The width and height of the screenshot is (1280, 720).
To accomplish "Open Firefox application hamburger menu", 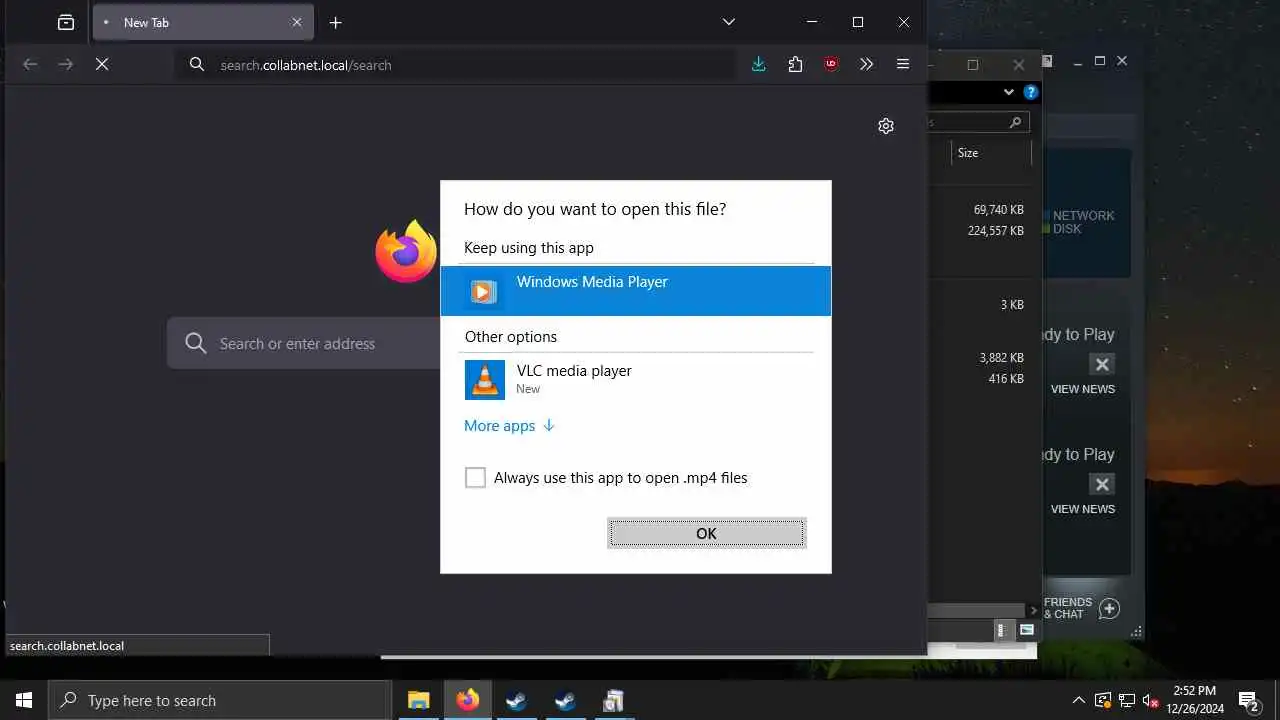I will pos(903,64).
